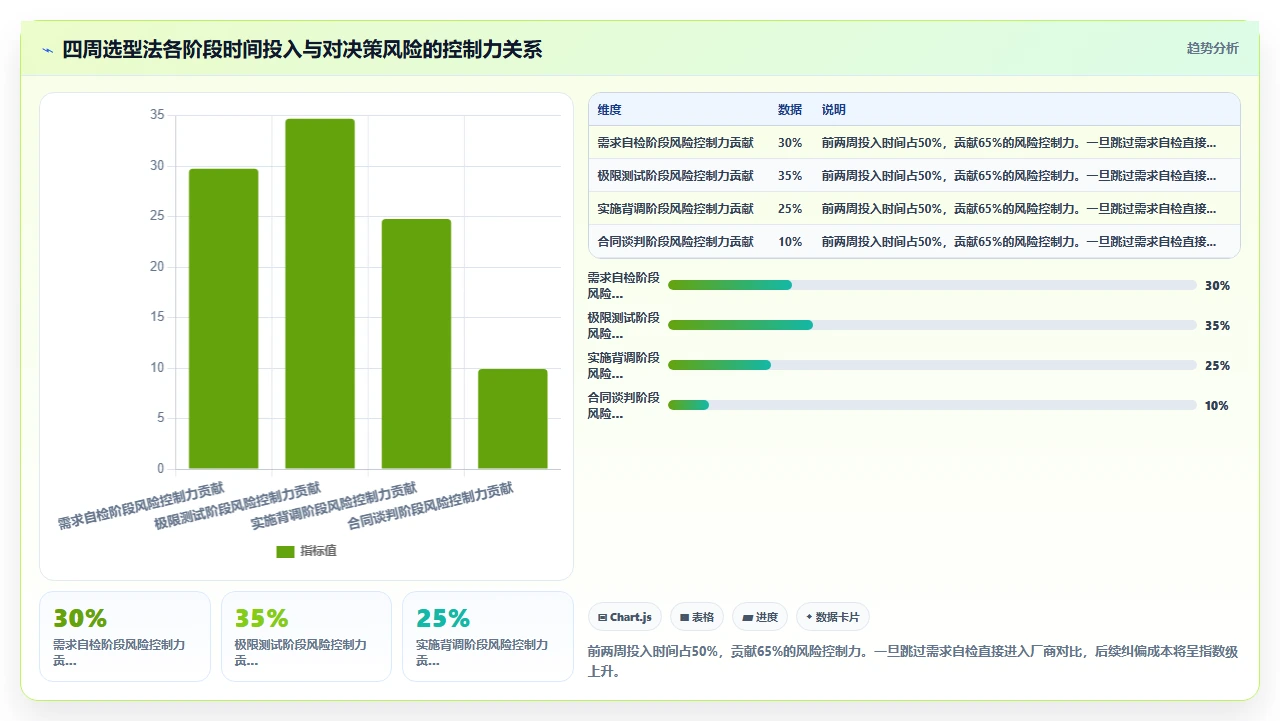Click the summary paragraph 前两周投入时间占50%
1280x721 pixels.
[913, 661]
